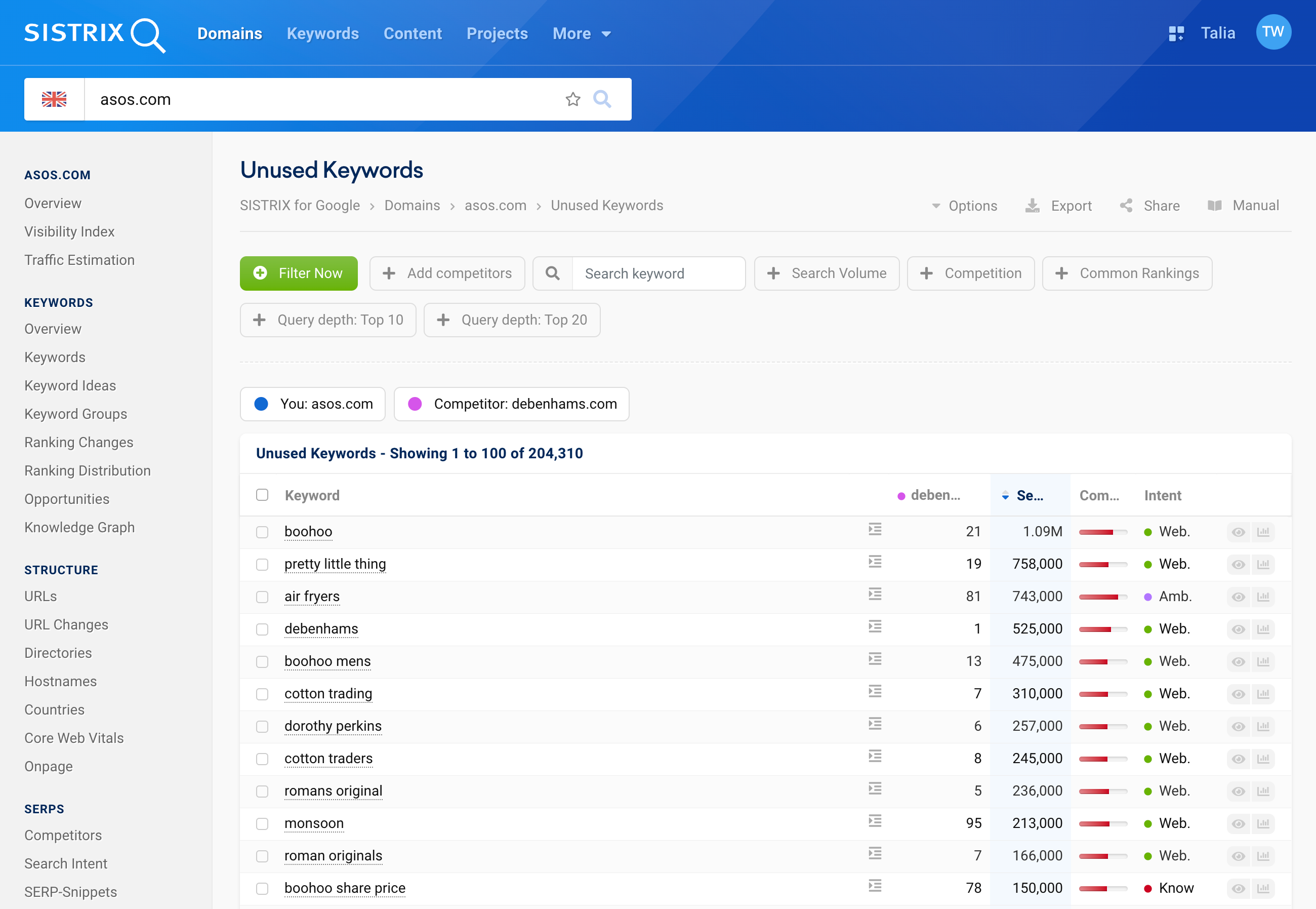This screenshot has height=909, width=1316.
Task: Show chart icon for romans original row
Action: tap(1263, 792)
